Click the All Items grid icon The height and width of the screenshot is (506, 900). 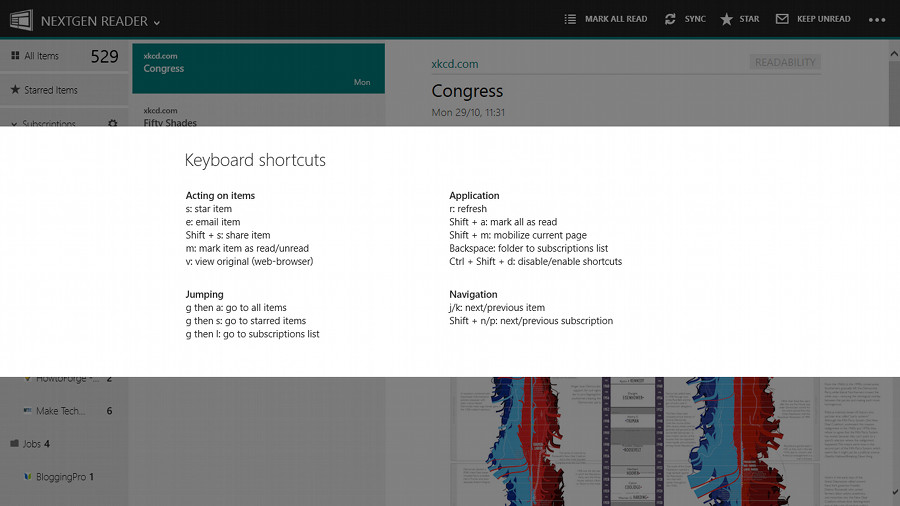click(x=15, y=56)
